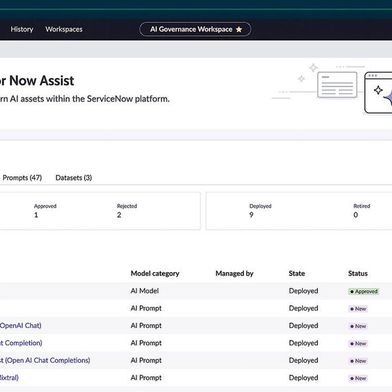Click Deployed state in AI Model row

pos(303,291)
